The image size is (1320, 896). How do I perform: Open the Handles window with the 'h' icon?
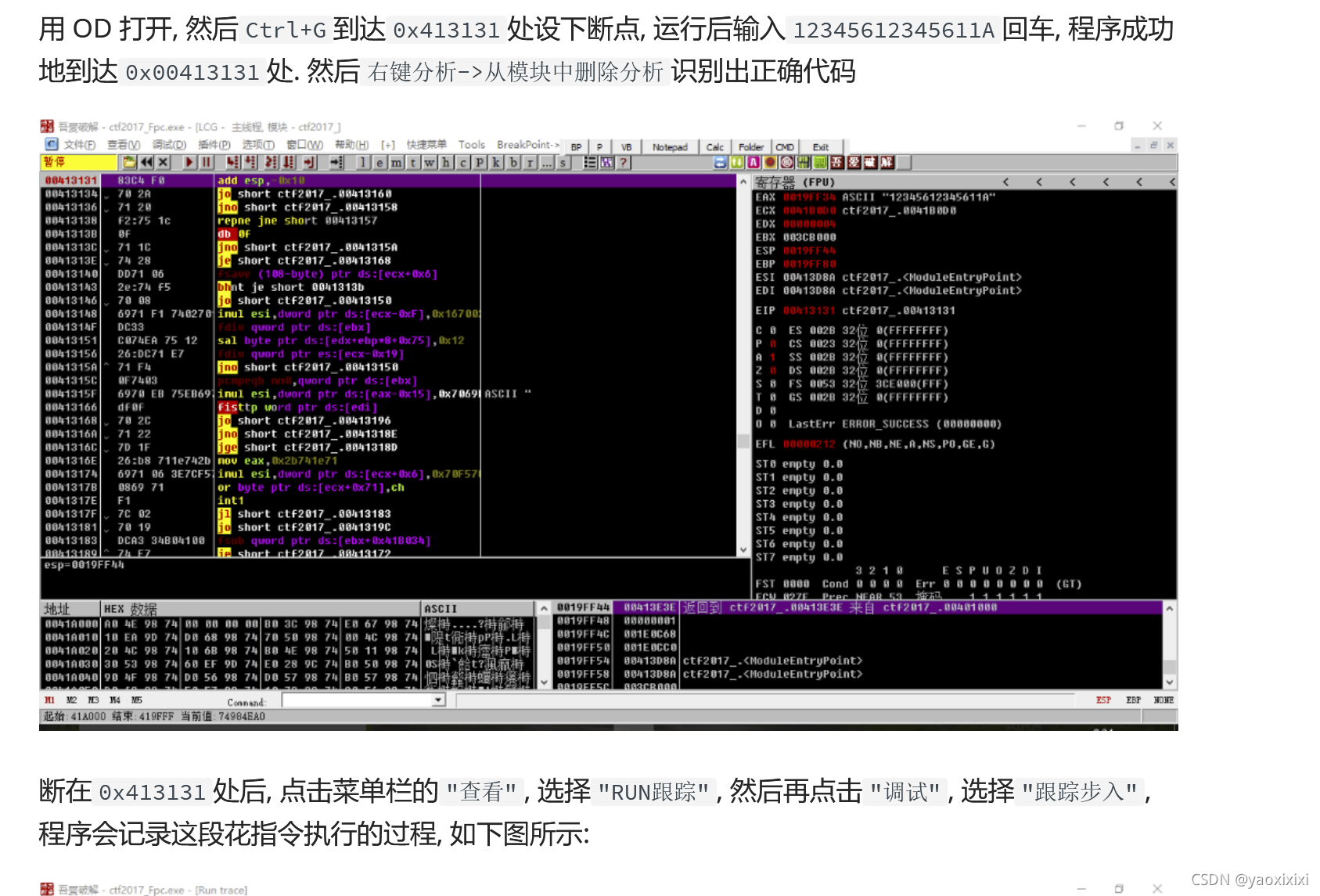446,162
